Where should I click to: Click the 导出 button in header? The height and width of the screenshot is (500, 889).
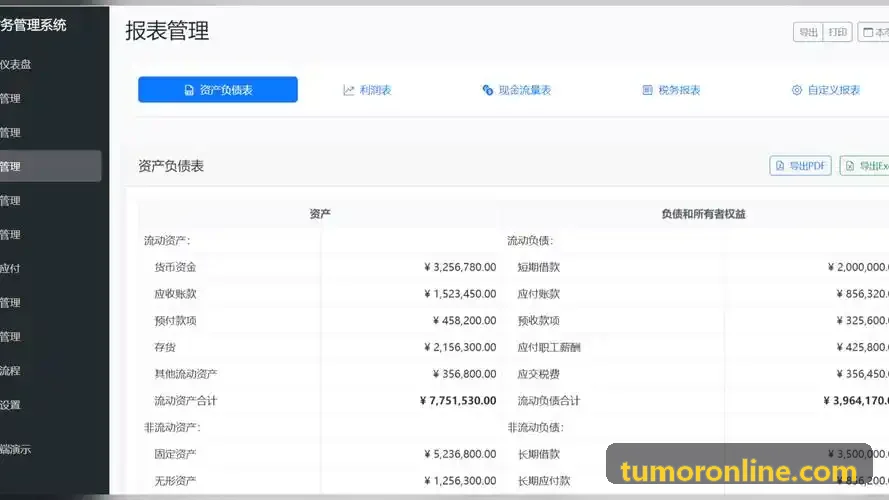(808, 32)
